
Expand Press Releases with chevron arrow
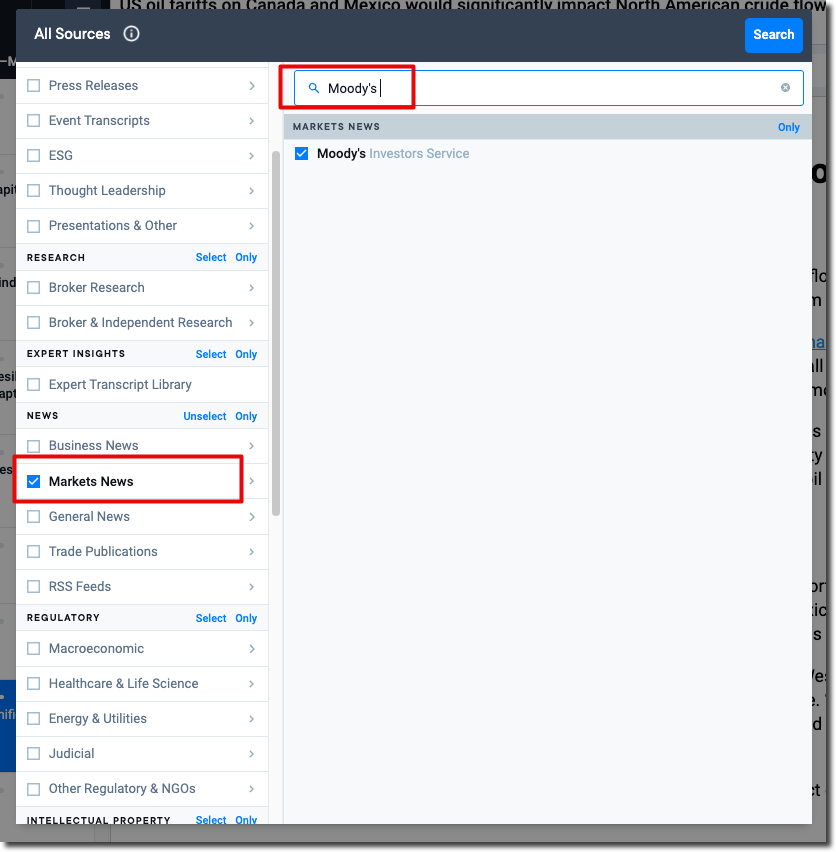click(252, 86)
